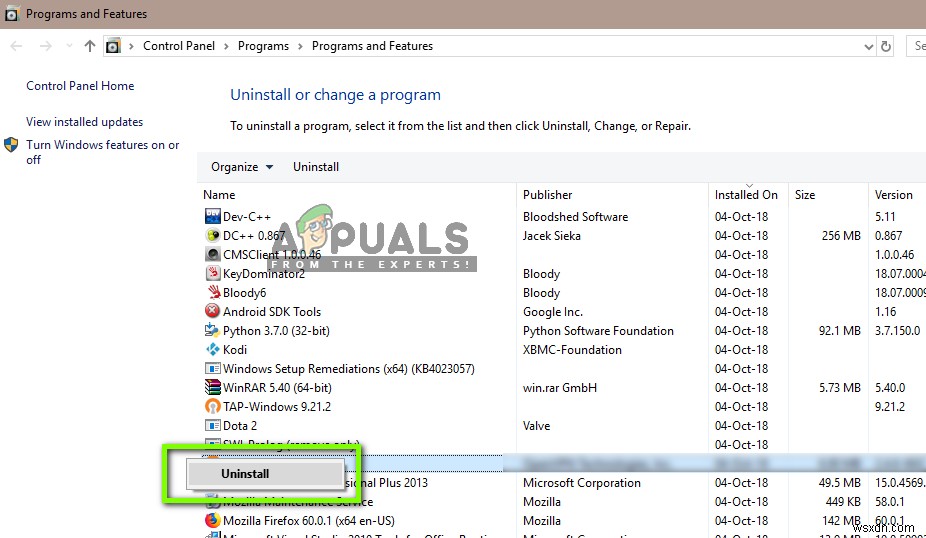Click the Dev-C++ program icon
This screenshot has height=538, width=926.
pyautogui.click(x=212, y=216)
